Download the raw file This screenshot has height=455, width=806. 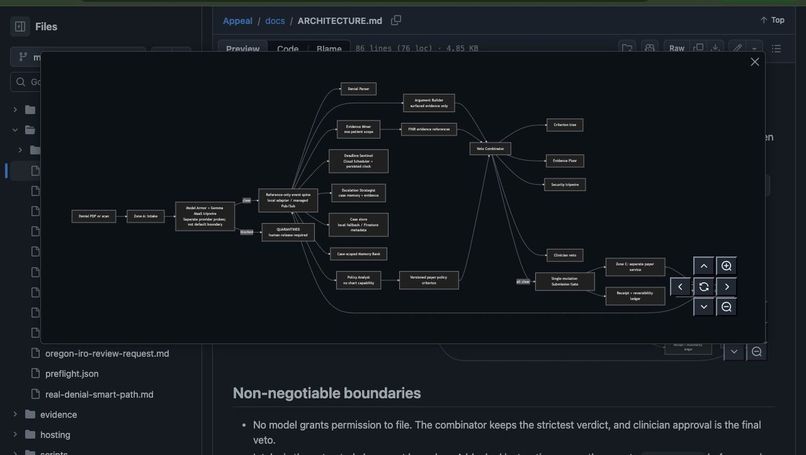pyautogui.click(x=715, y=48)
